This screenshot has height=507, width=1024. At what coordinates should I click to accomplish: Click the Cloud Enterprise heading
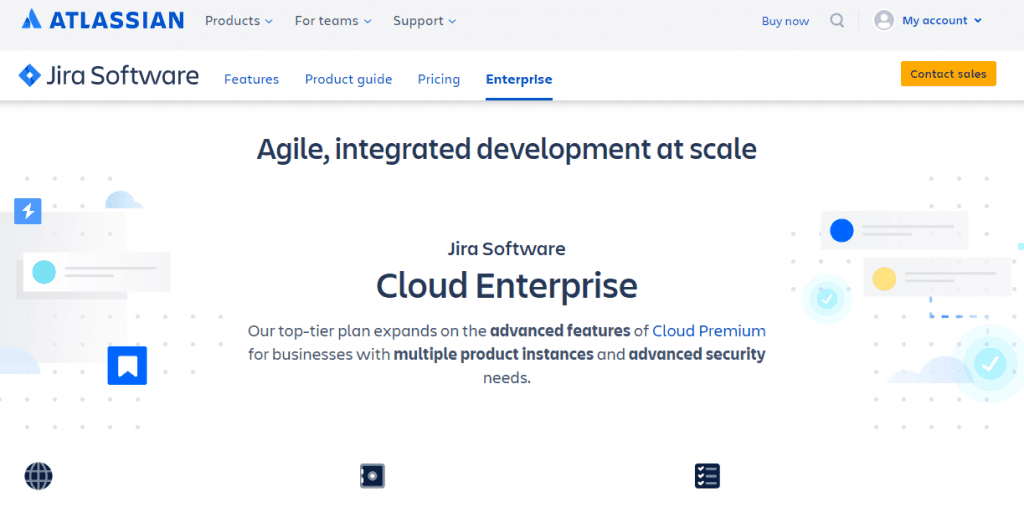click(x=507, y=286)
